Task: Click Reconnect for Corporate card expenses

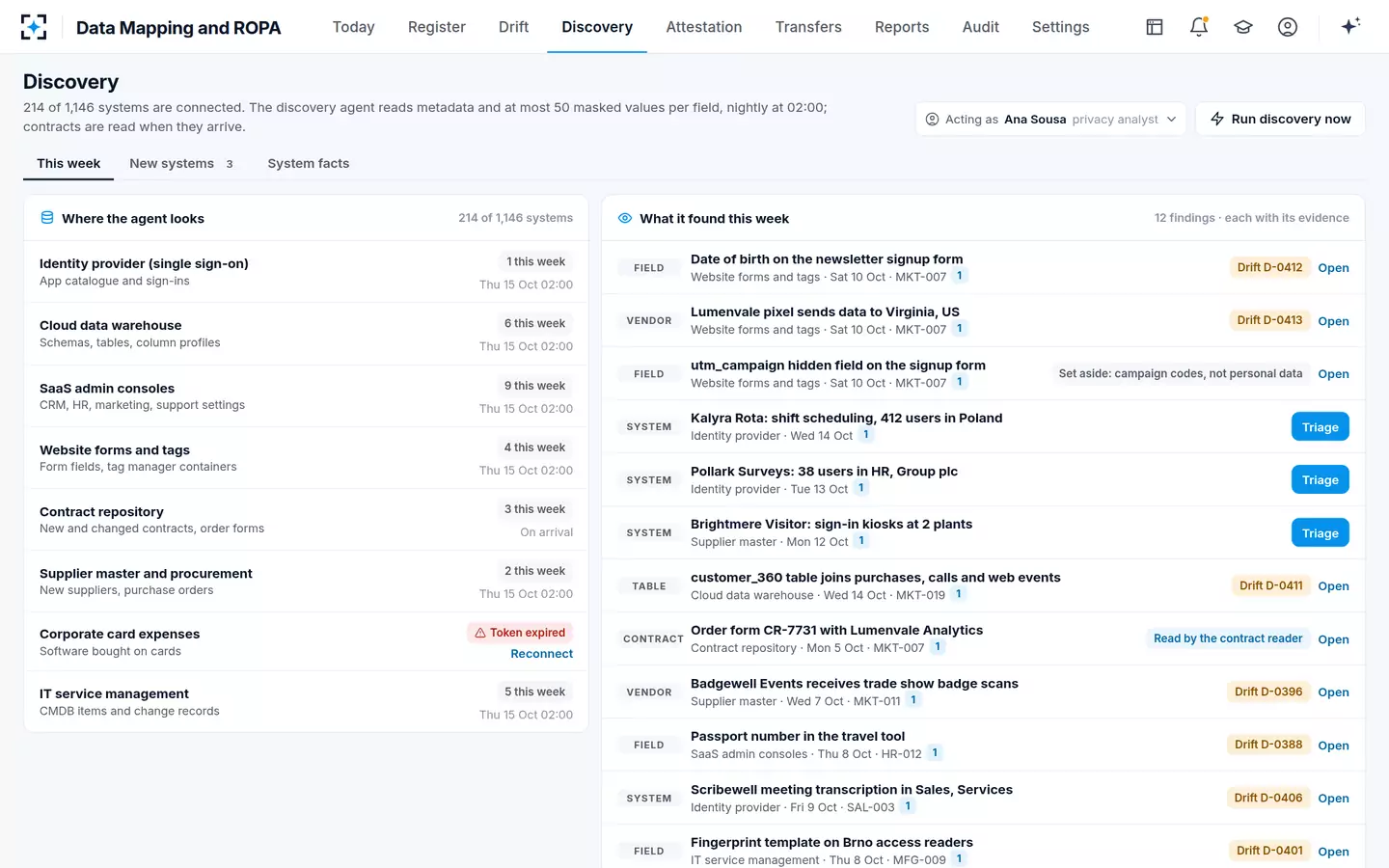Action: (542, 654)
